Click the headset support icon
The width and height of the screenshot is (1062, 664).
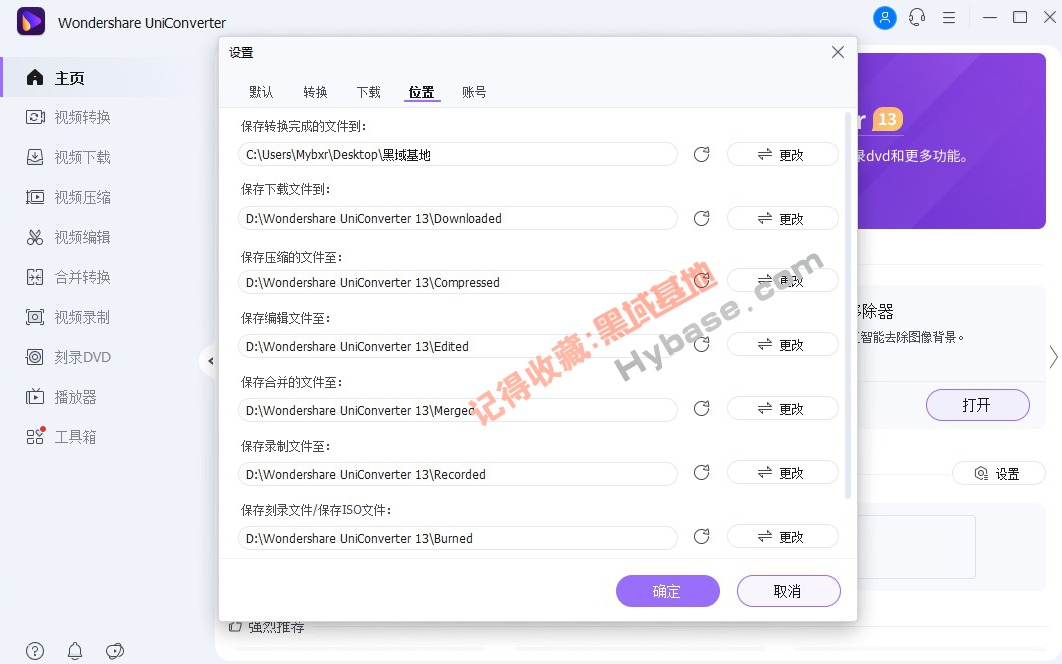click(x=917, y=18)
